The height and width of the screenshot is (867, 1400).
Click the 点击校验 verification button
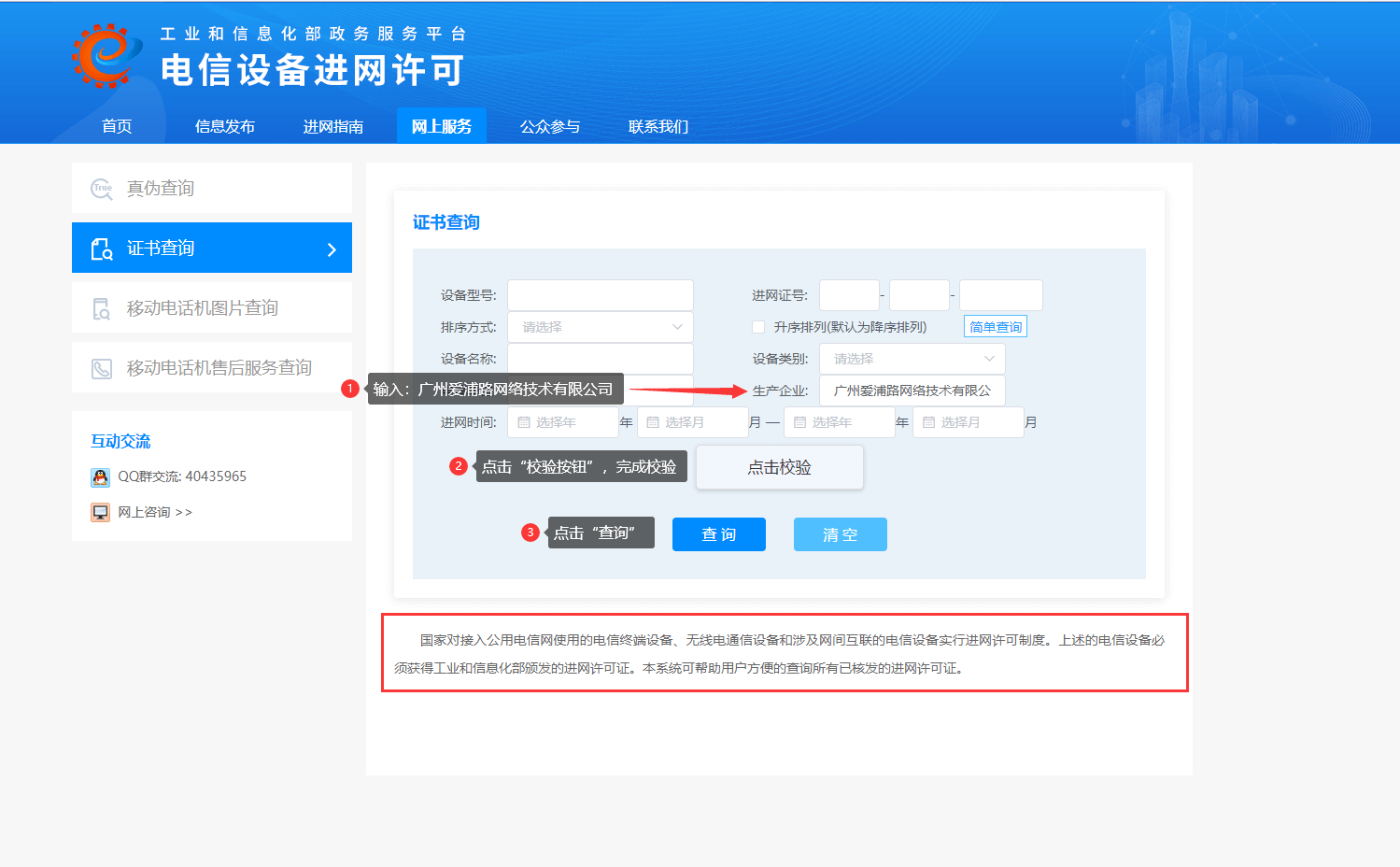779,467
